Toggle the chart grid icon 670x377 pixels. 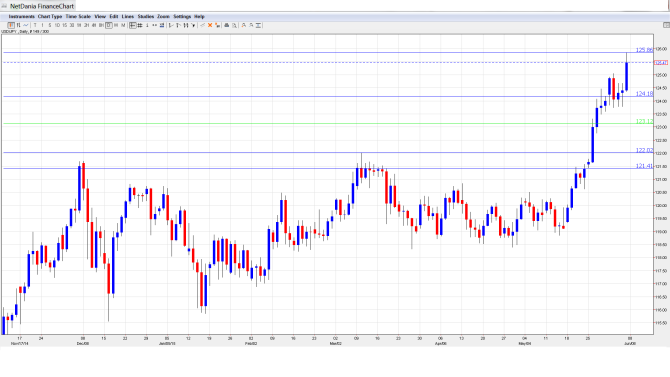(x=140, y=26)
